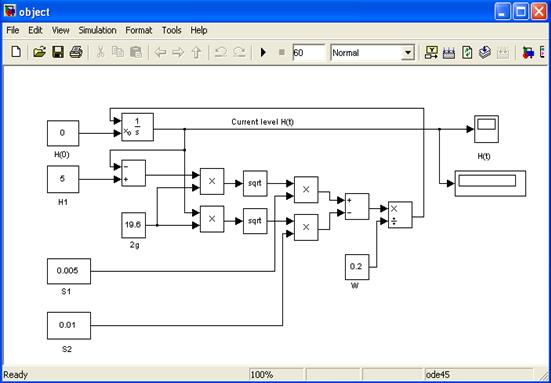Save the model using floppy icon
The image size is (551, 383).
(x=57, y=53)
